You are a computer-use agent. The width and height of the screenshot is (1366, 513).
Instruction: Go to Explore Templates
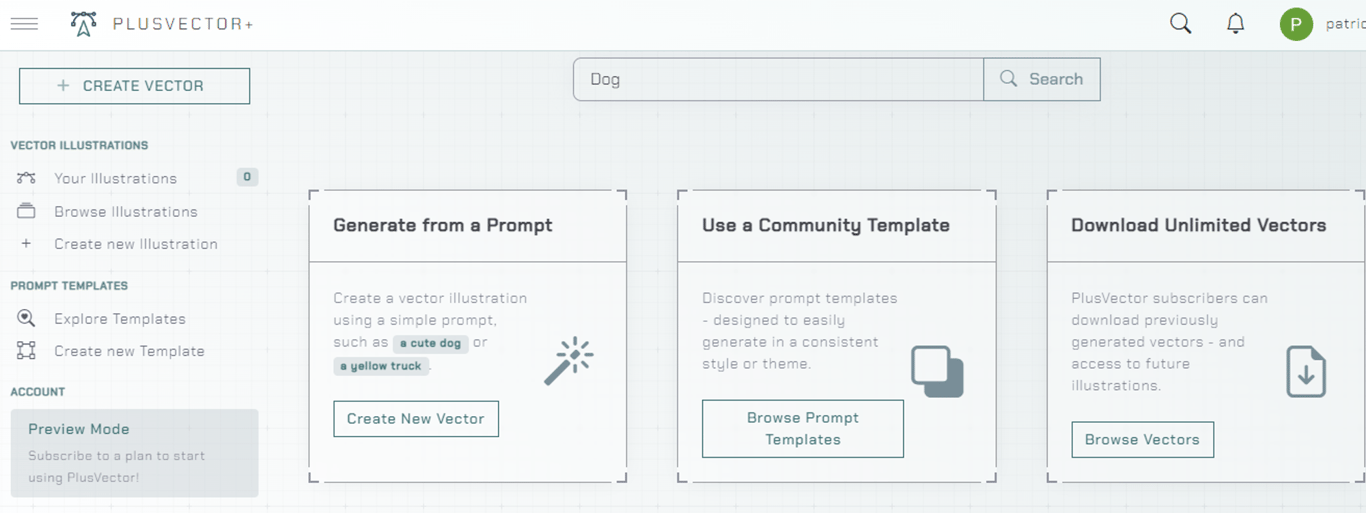[x=119, y=319]
